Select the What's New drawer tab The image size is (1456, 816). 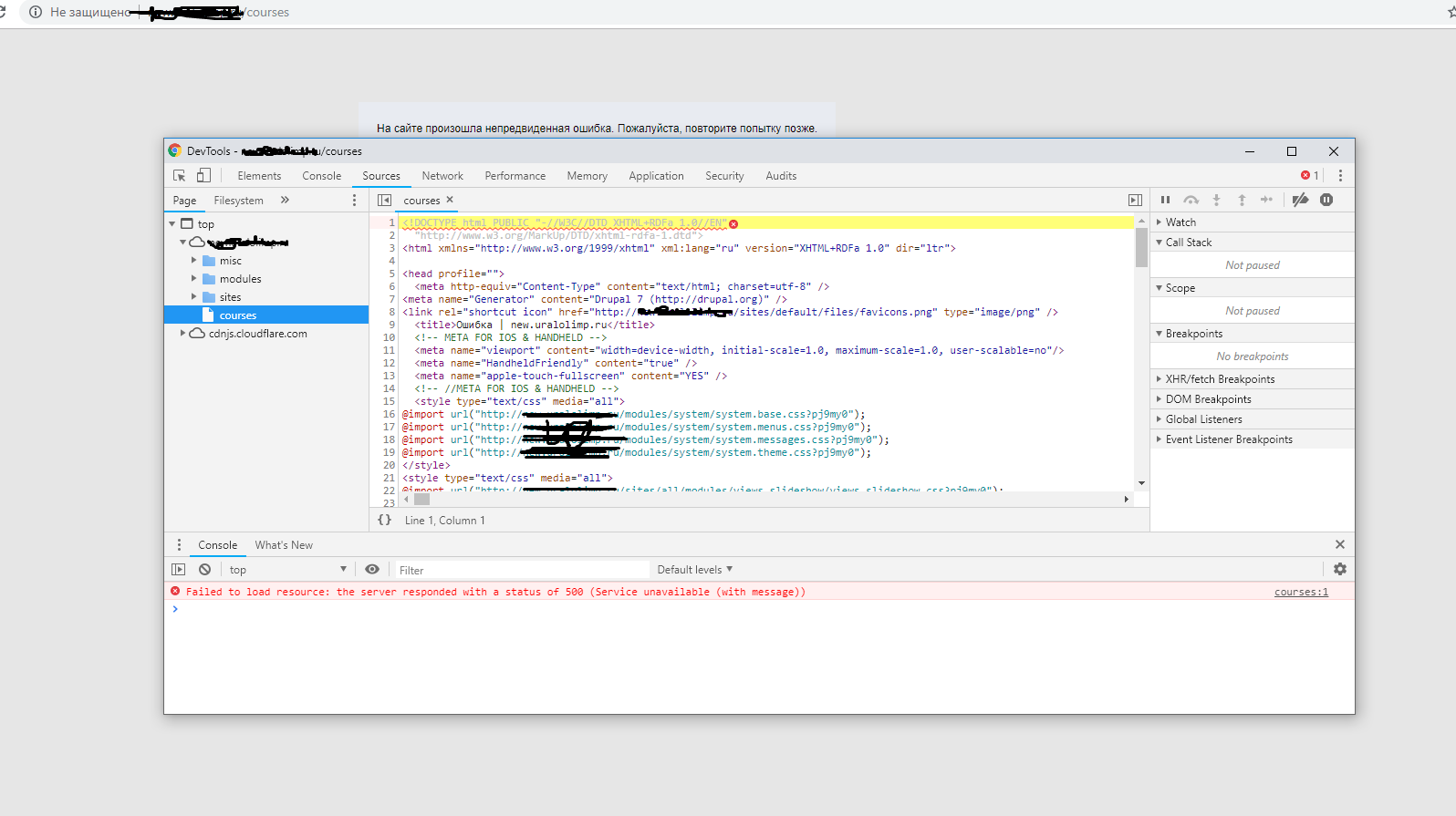[x=284, y=544]
